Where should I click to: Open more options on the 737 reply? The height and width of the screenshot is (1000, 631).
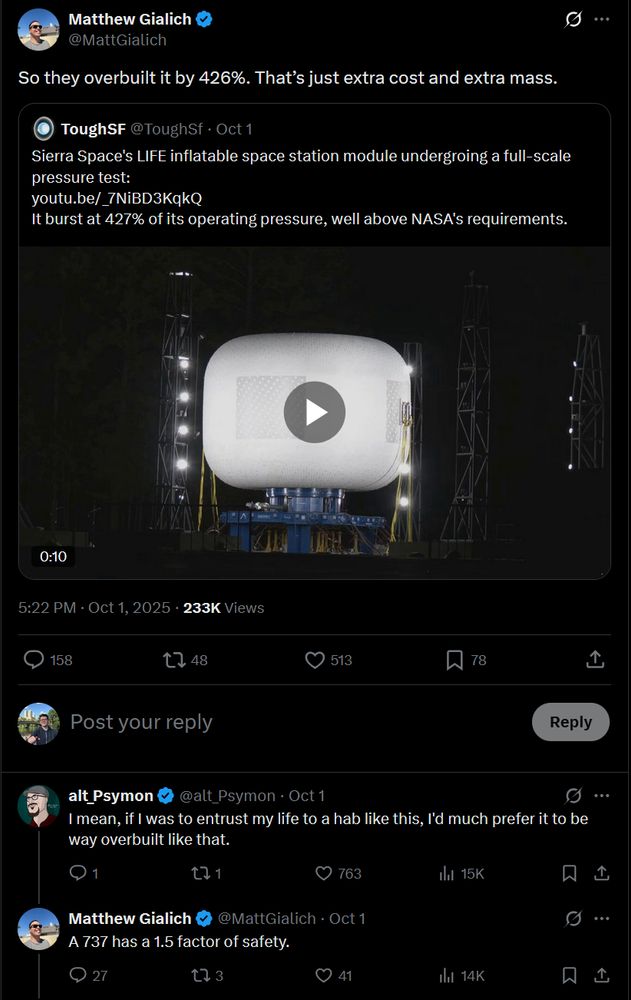(x=601, y=918)
